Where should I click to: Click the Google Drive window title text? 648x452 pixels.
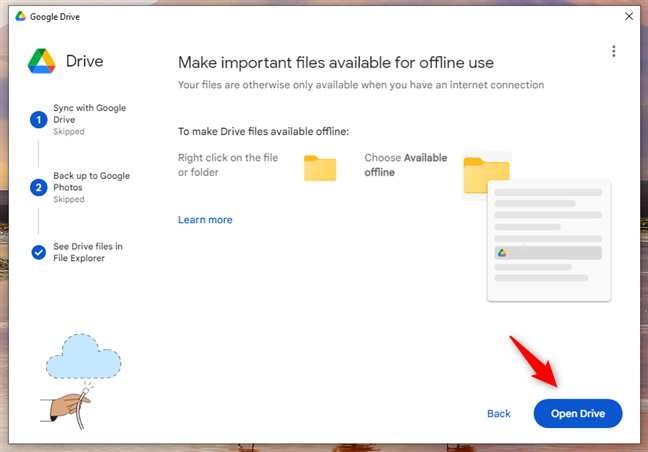[55, 17]
